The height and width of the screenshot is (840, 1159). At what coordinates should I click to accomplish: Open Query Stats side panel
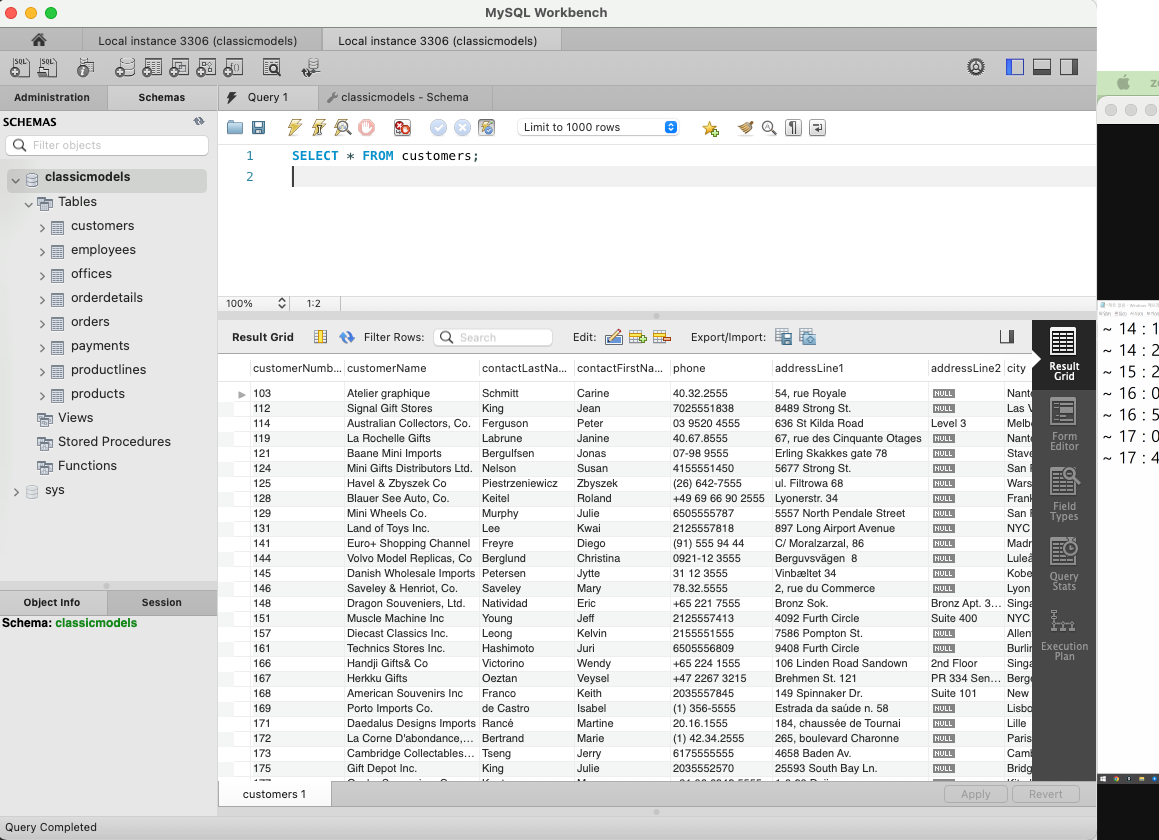click(1064, 564)
